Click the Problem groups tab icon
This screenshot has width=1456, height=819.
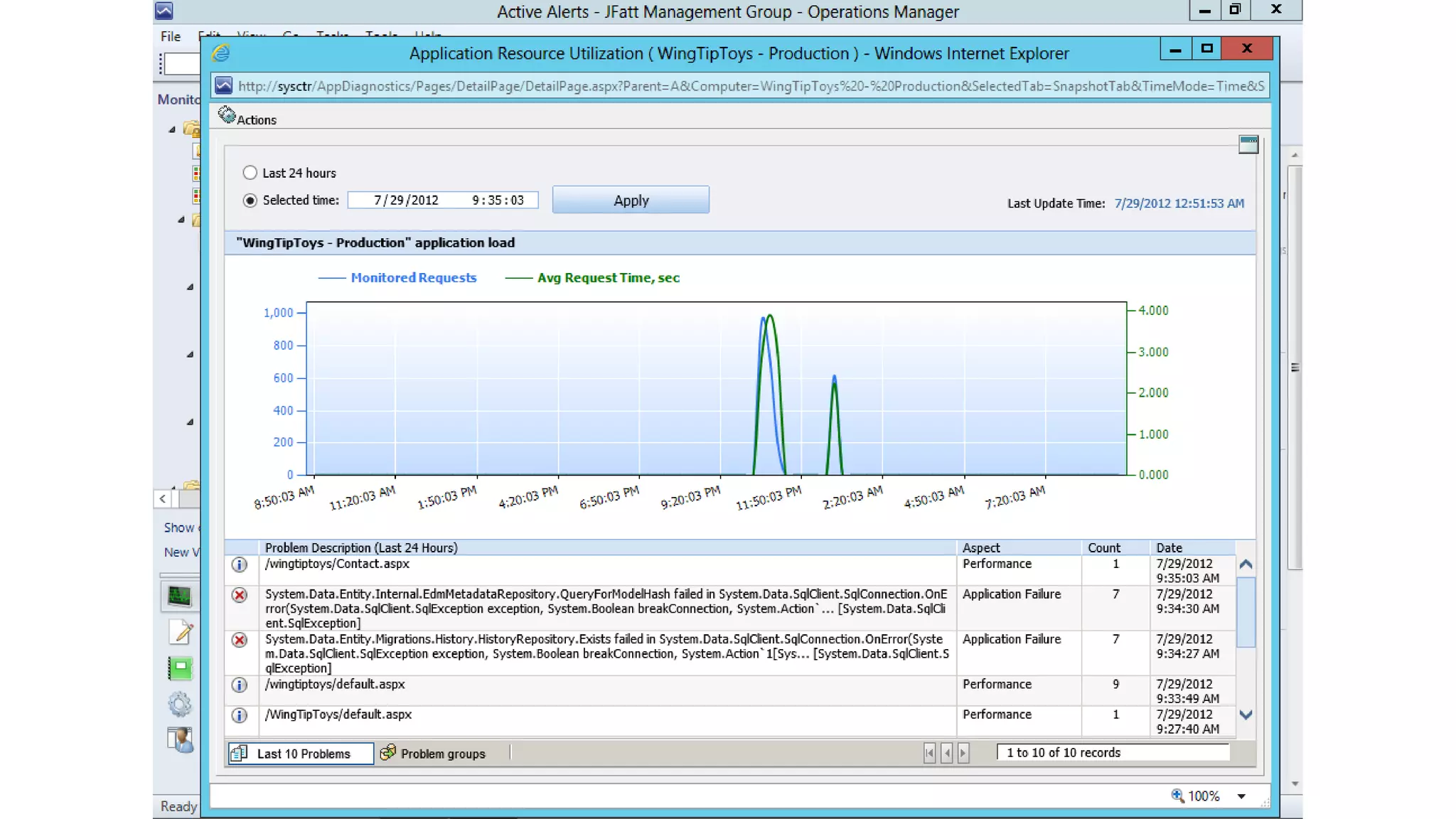388,753
